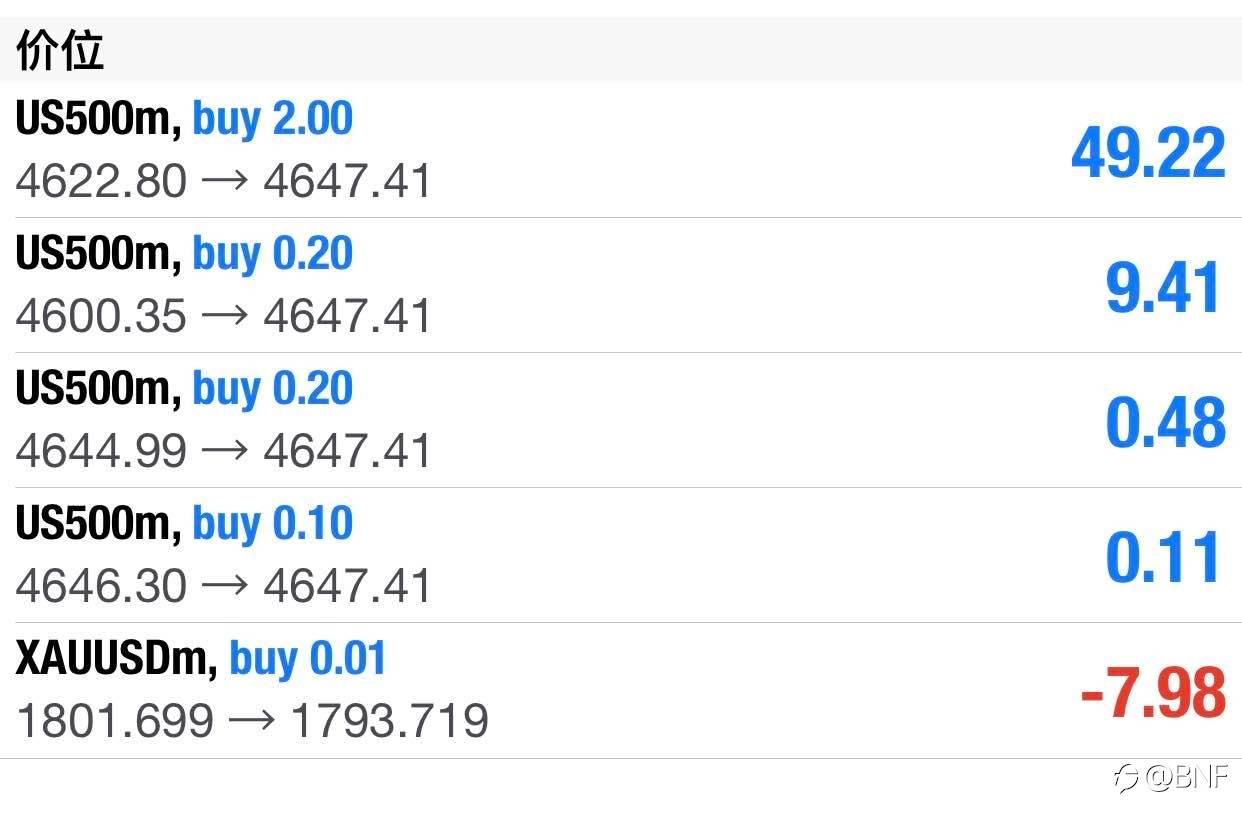Click the 4622.80 → 4647.41 price line

click(223, 182)
